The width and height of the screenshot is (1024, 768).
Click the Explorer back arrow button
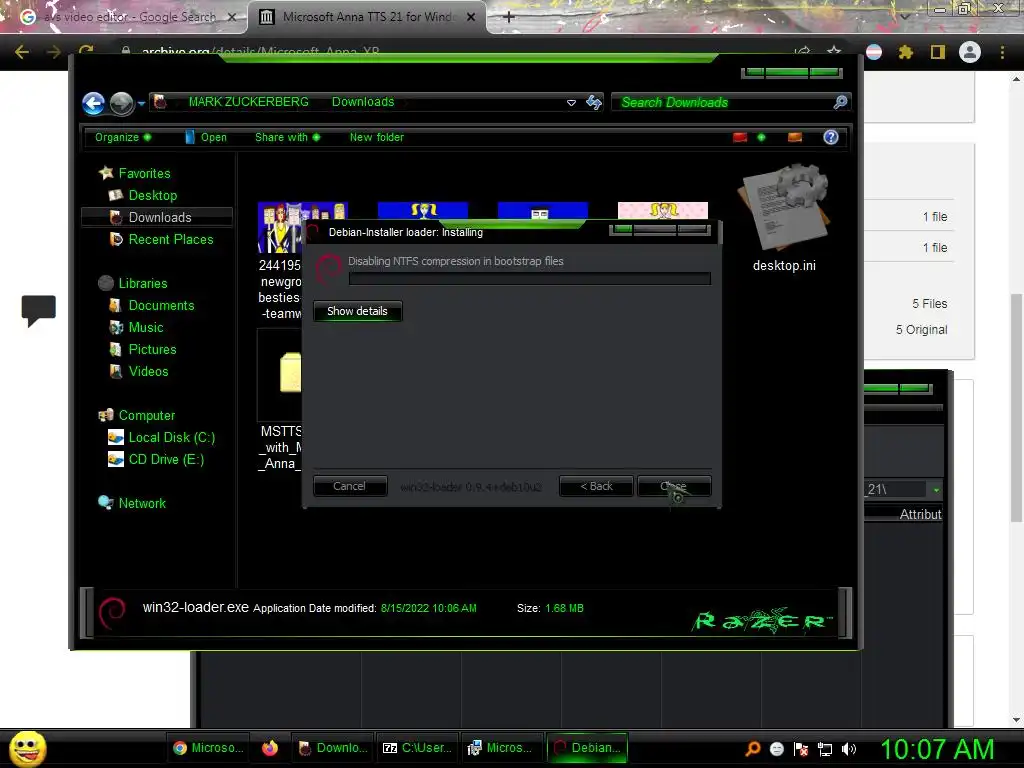point(93,103)
